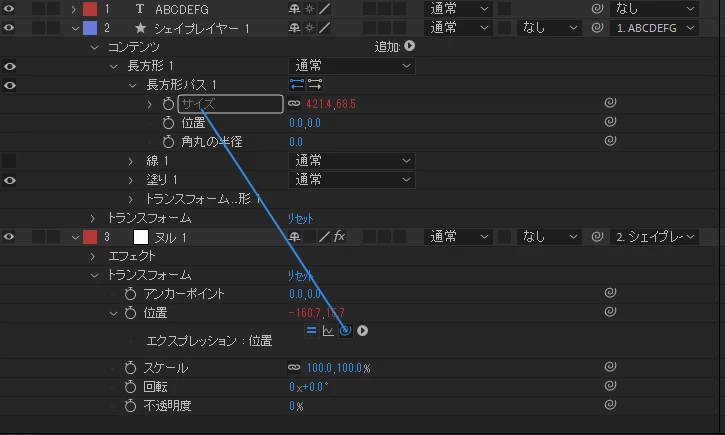Viewport: 725px width, 435px height.
Task: Toggle eye for 長方形 1 group
Action: pos(9,66)
